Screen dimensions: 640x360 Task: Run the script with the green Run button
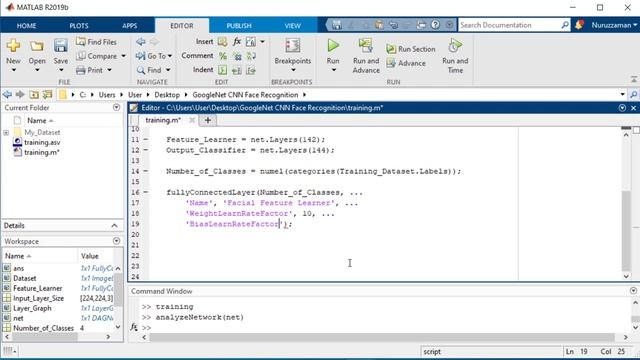coord(333,45)
